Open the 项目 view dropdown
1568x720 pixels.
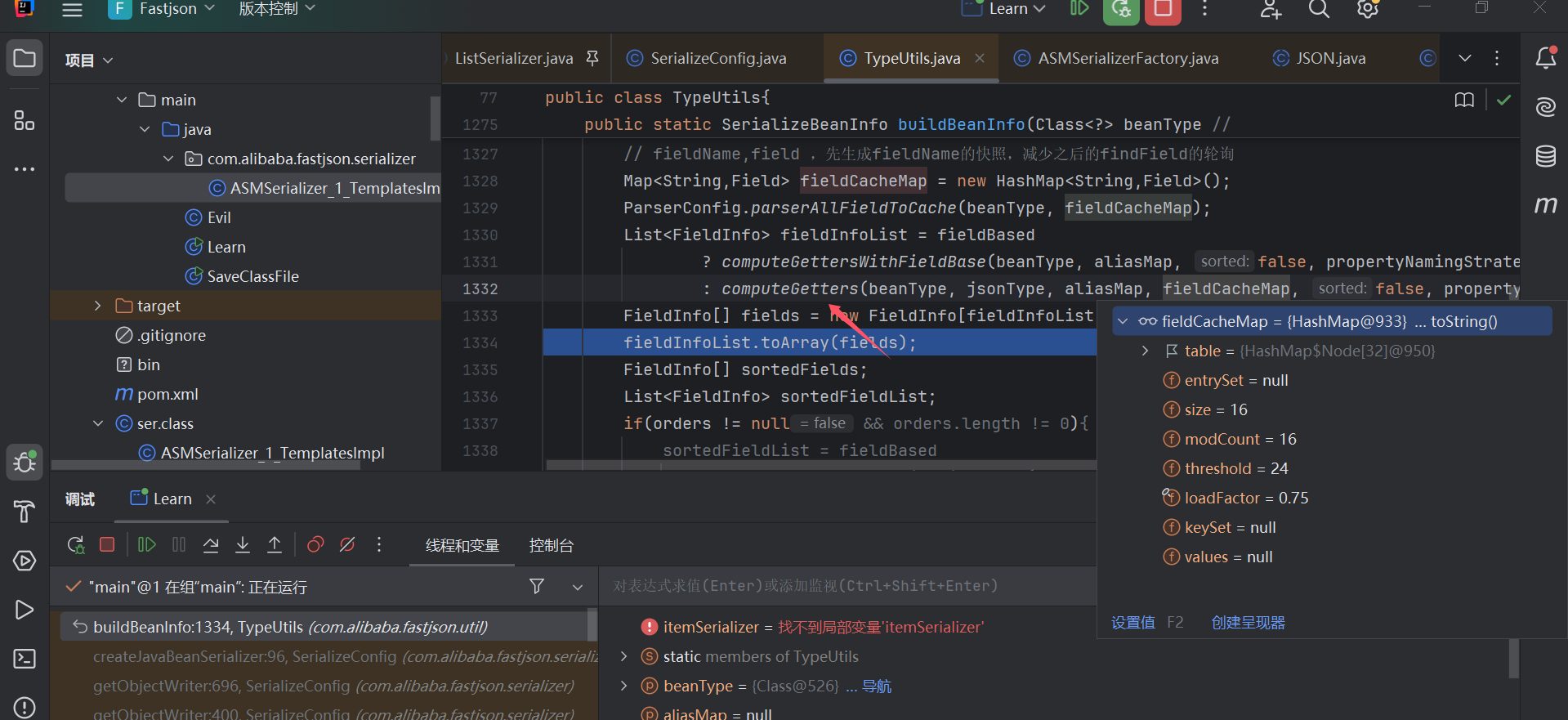pos(89,60)
